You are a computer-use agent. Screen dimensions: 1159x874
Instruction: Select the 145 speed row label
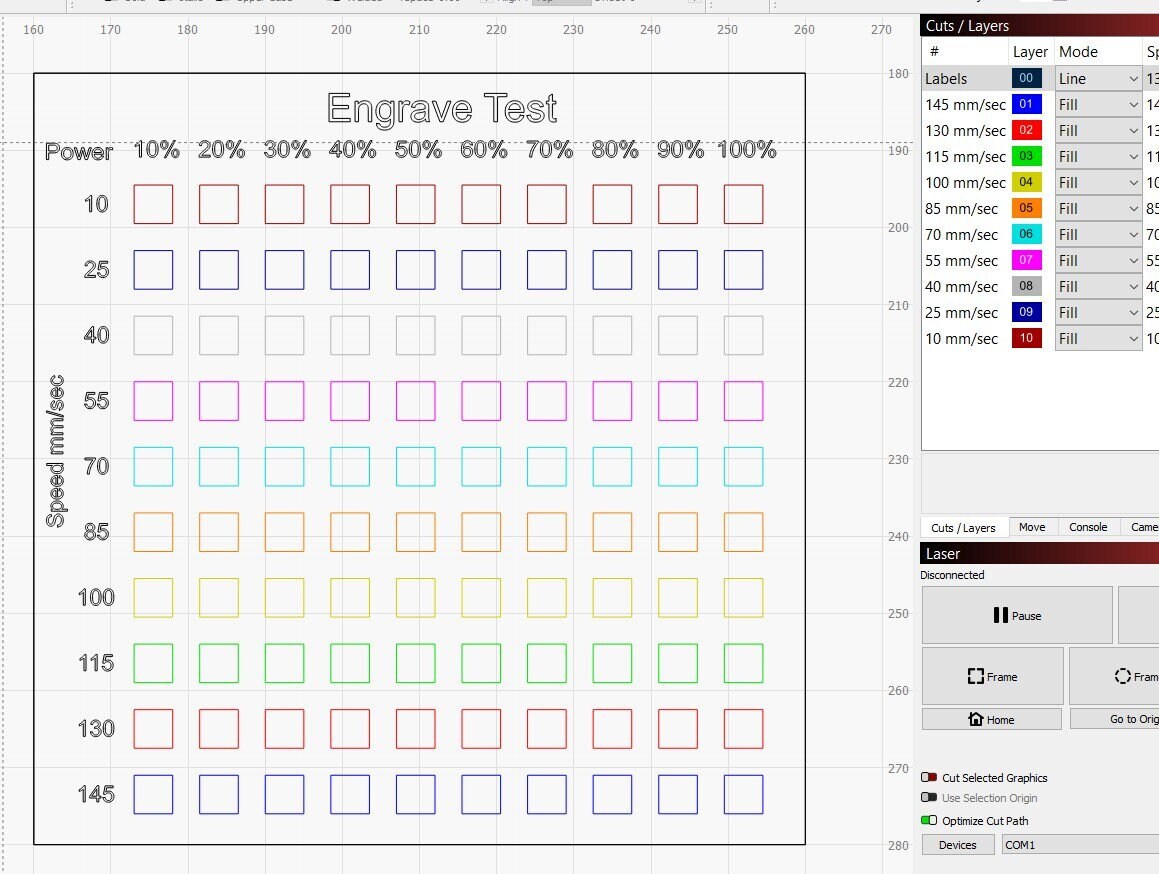pyautogui.click(x=96, y=794)
